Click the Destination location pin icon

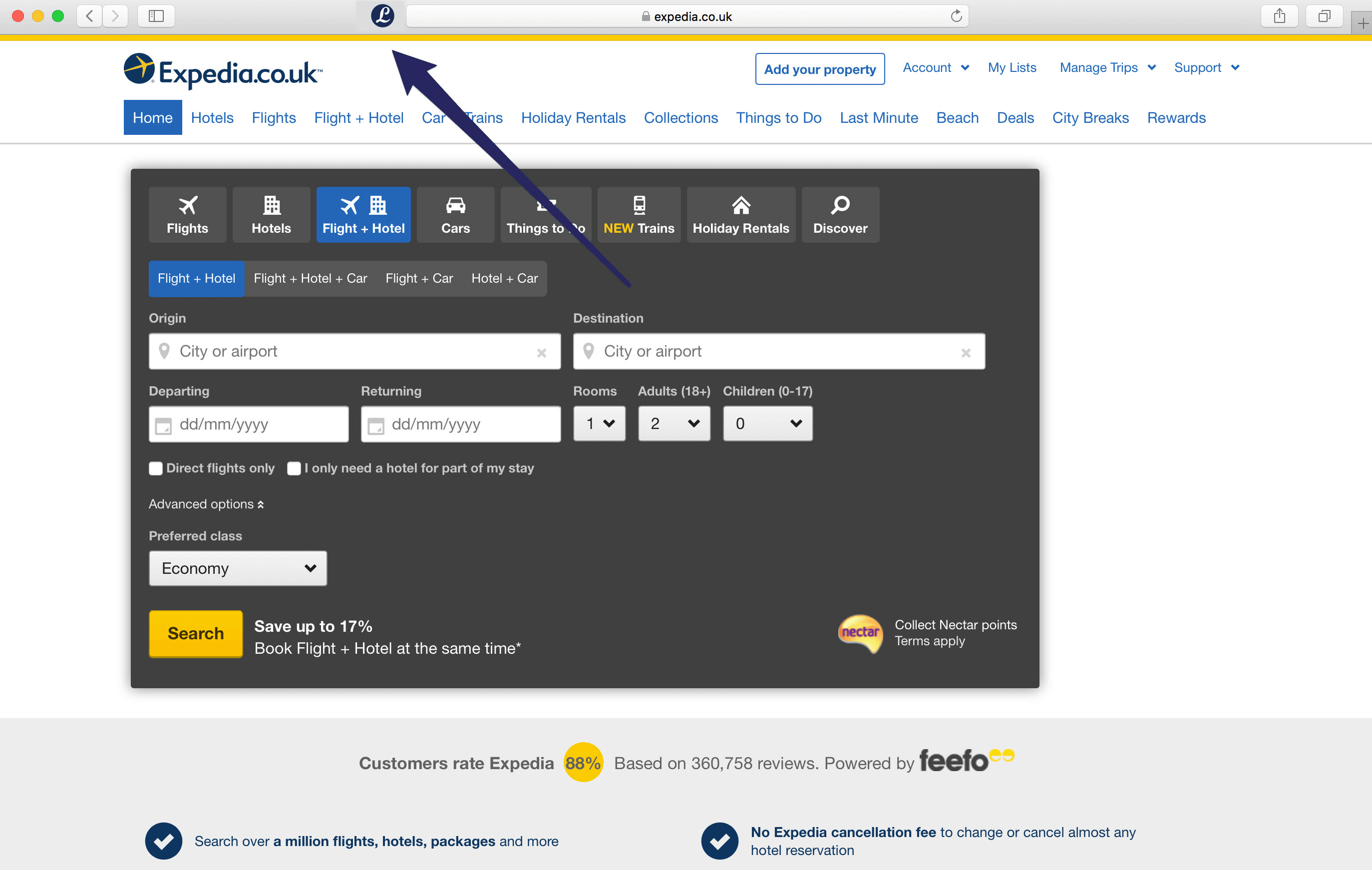click(589, 351)
